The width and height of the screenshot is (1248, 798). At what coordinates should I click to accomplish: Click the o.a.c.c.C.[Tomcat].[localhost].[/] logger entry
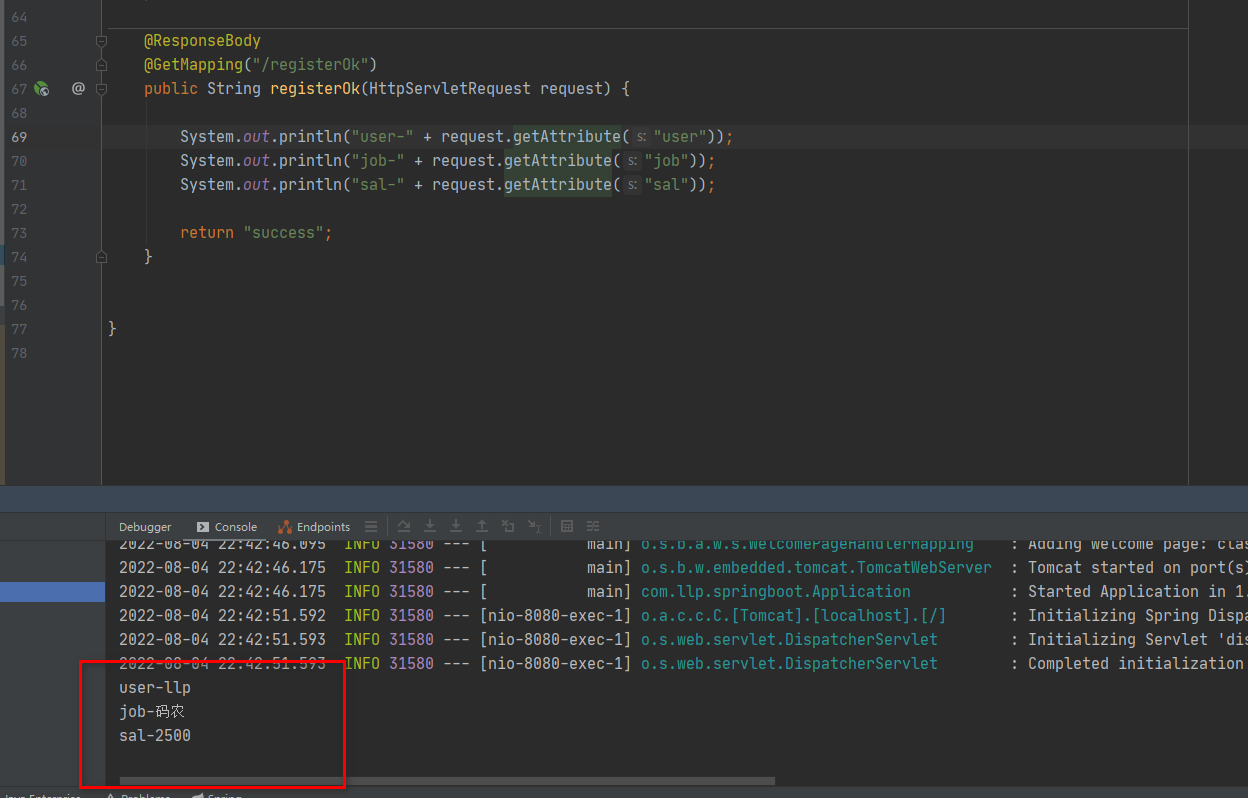coord(793,616)
